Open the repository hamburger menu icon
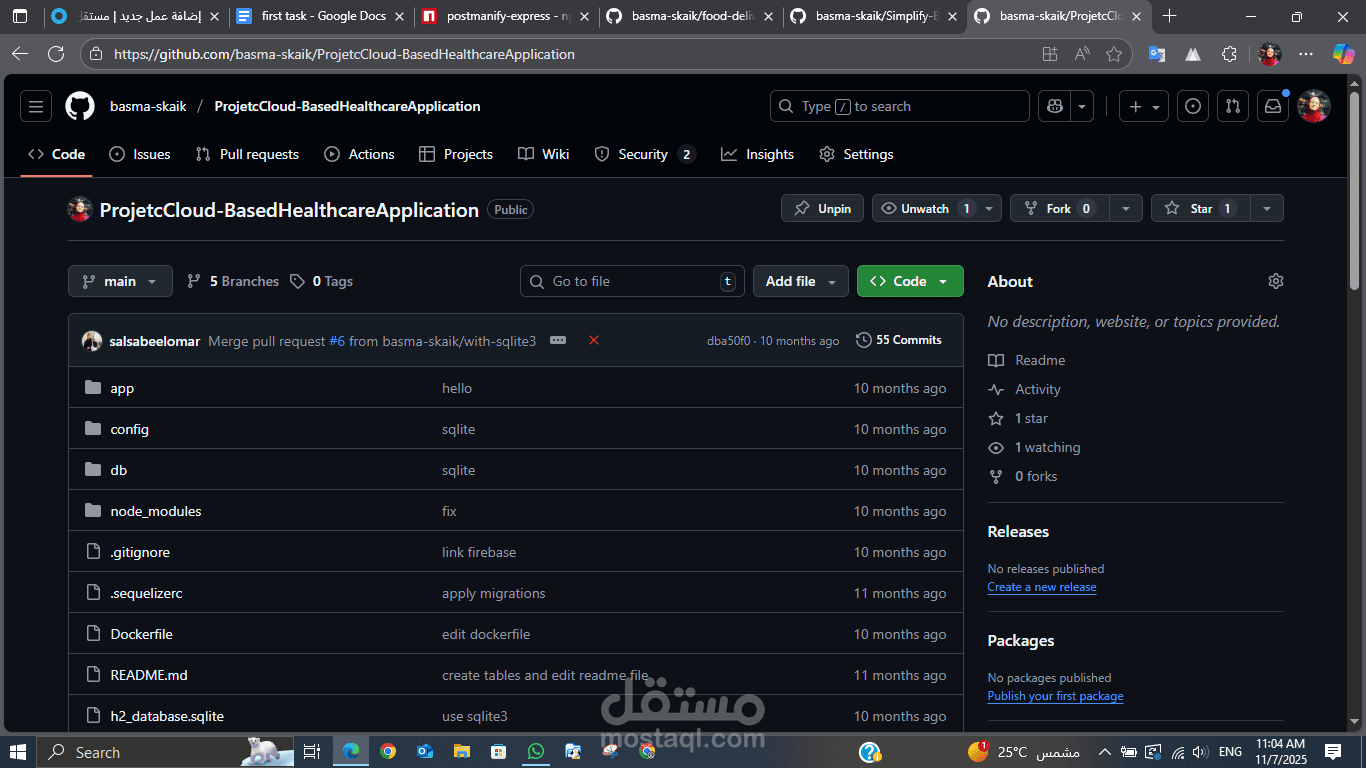This screenshot has height=768, width=1366. click(x=36, y=105)
